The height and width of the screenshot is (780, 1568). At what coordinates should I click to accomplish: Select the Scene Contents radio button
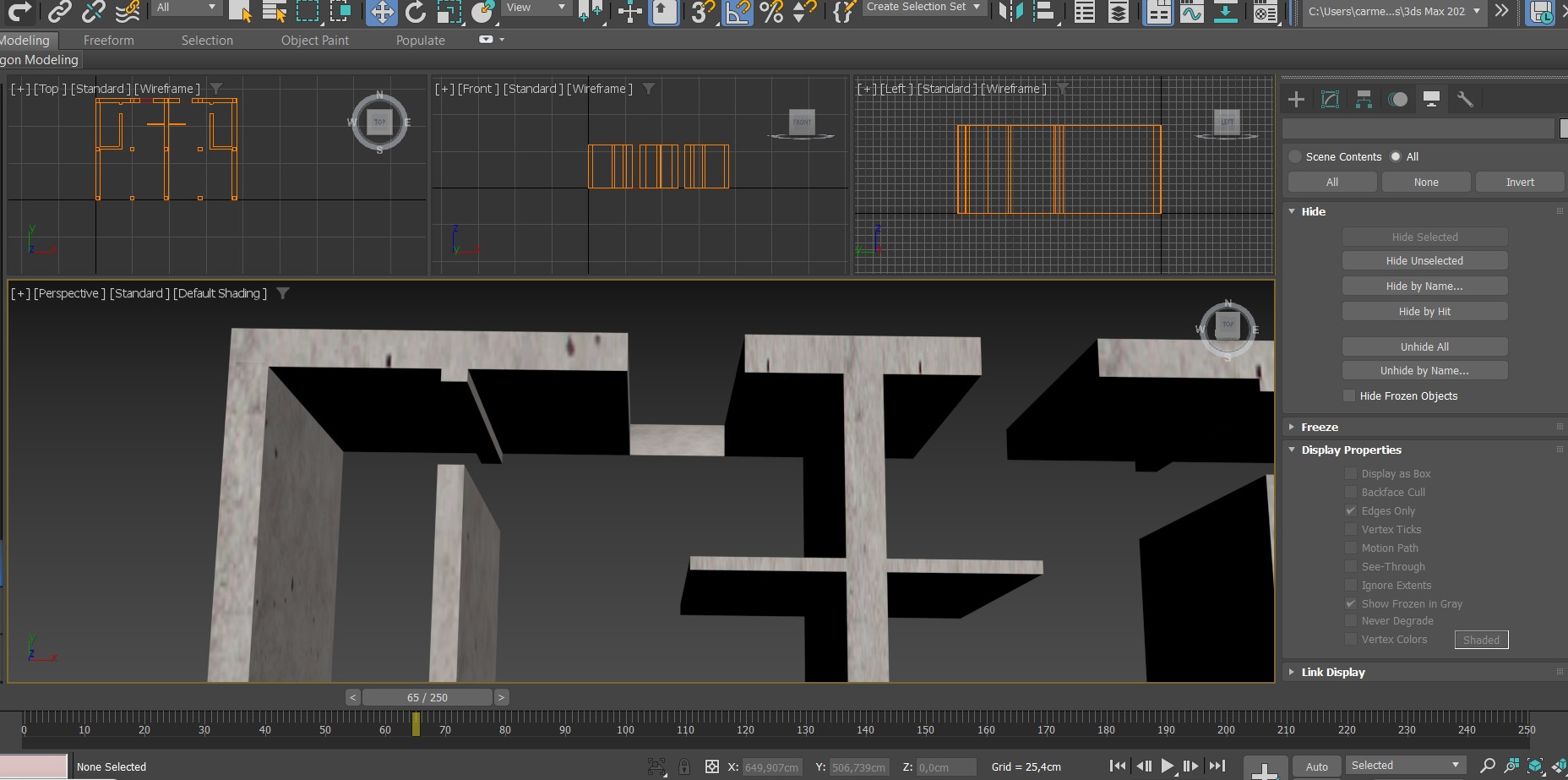(x=1295, y=156)
